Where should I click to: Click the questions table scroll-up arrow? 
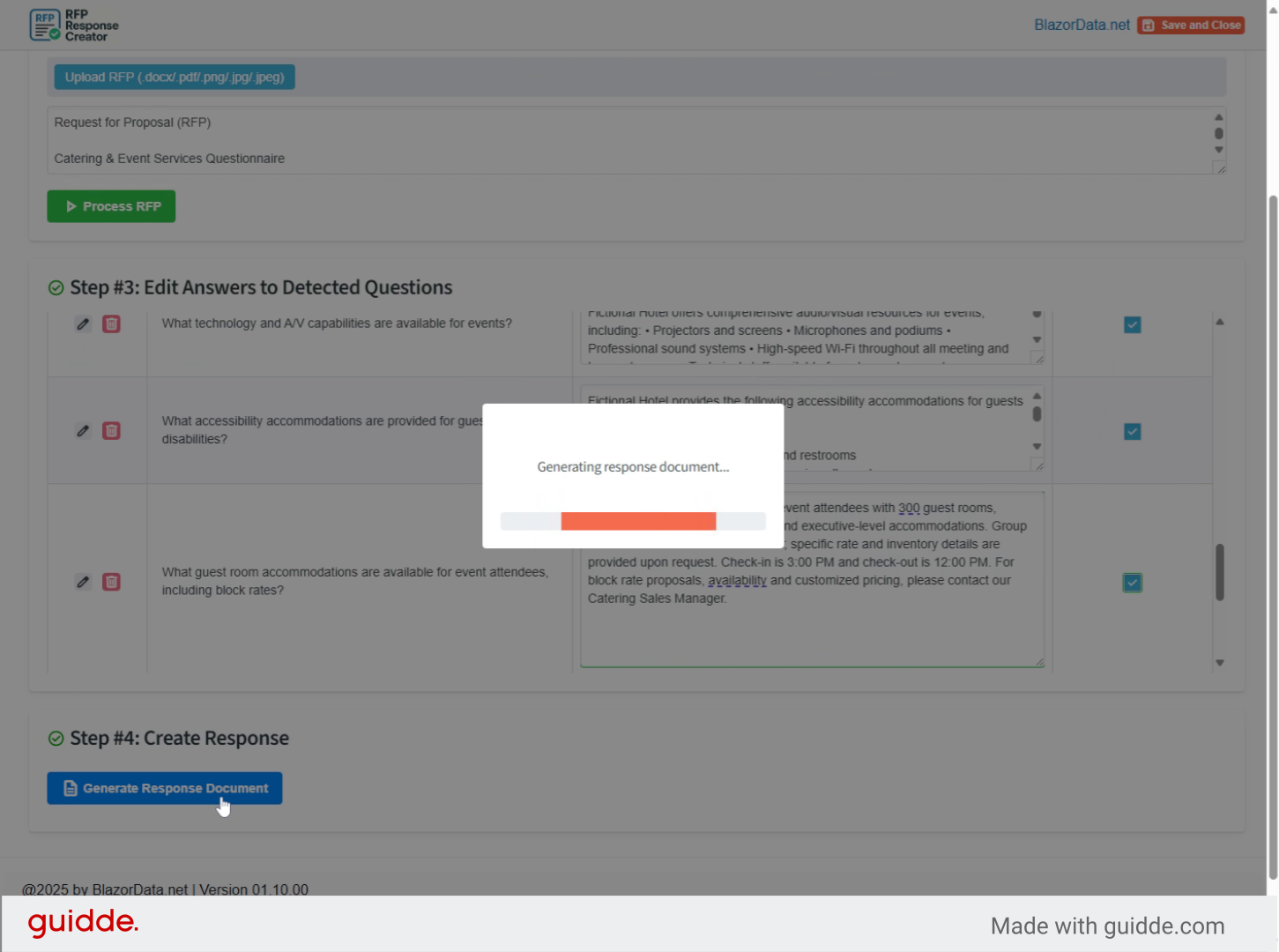pos(1220,322)
